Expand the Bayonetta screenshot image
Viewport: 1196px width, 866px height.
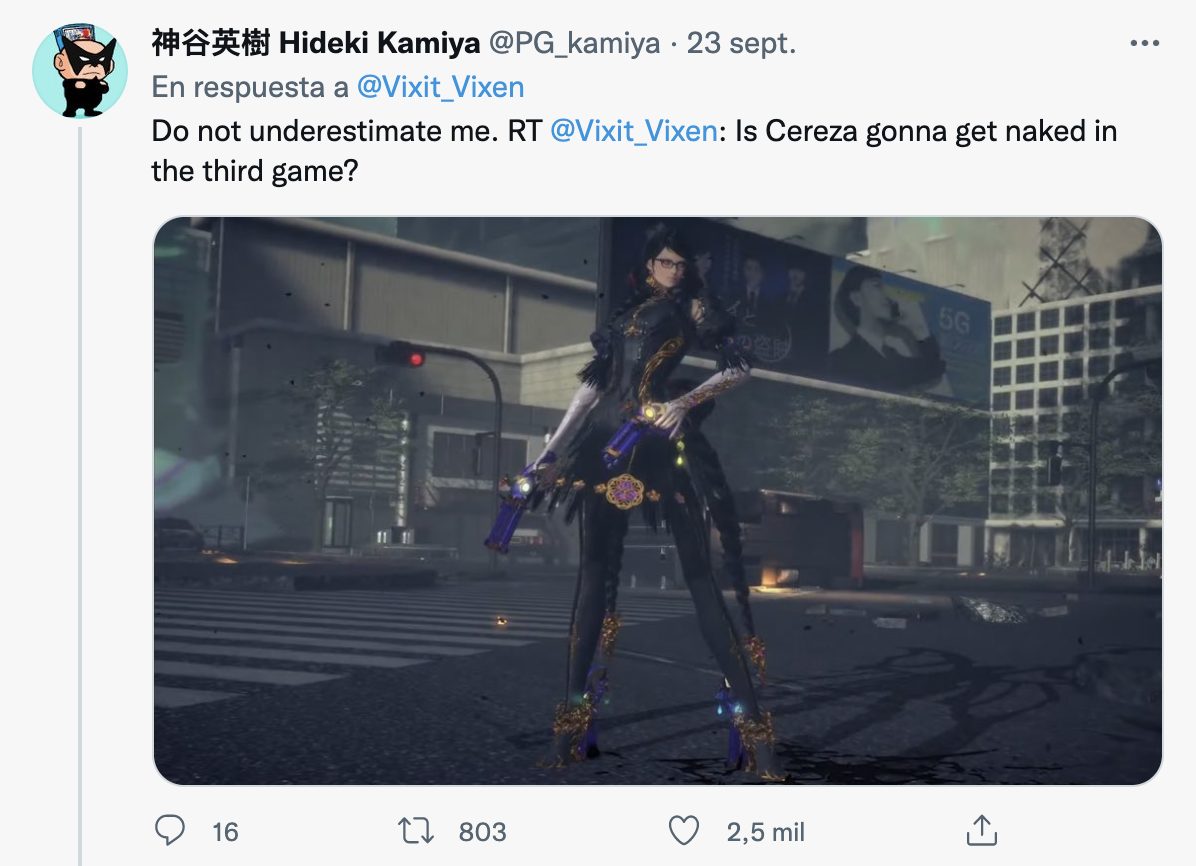click(x=657, y=501)
